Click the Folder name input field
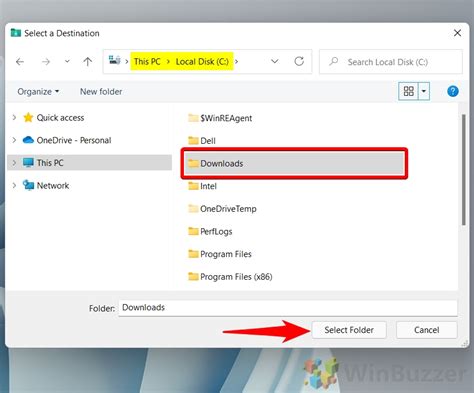 coord(288,308)
